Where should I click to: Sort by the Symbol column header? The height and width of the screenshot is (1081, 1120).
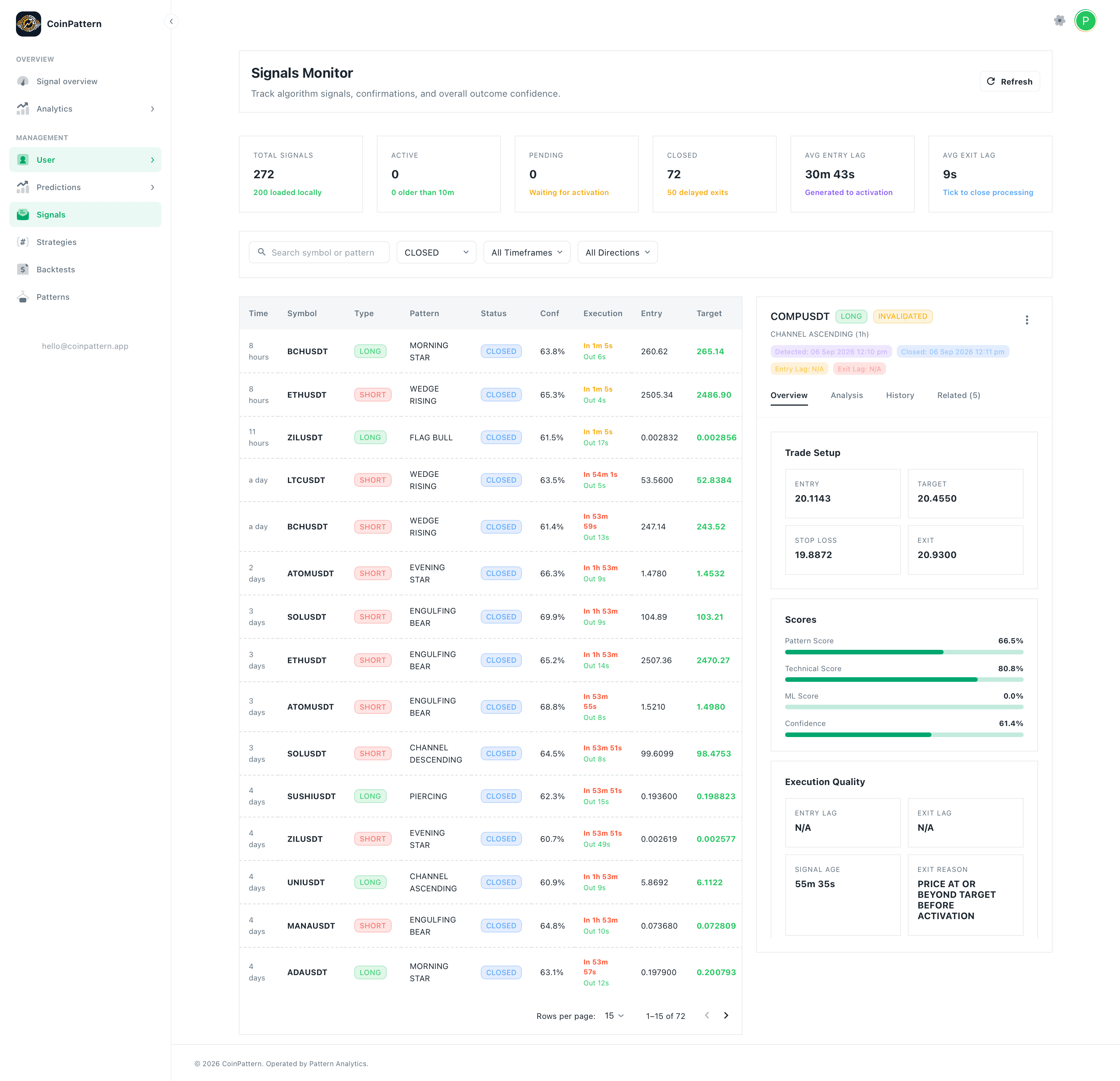pyautogui.click(x=302, y=313)
